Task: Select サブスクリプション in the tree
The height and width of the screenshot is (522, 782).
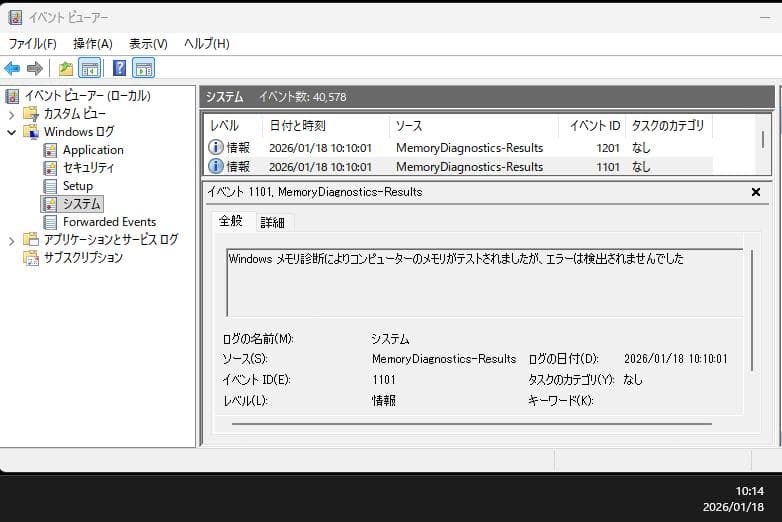Action: pos(83,258)
